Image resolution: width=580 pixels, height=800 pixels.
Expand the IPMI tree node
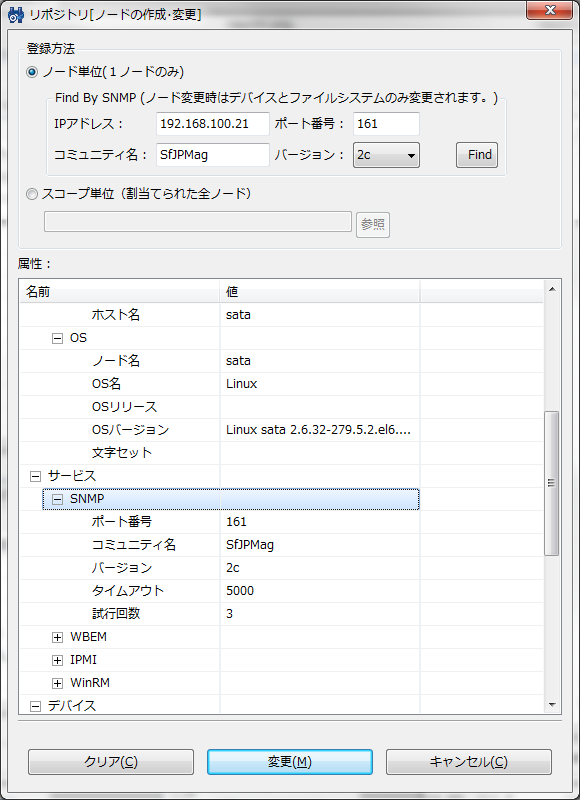click(x=57, y=660)
